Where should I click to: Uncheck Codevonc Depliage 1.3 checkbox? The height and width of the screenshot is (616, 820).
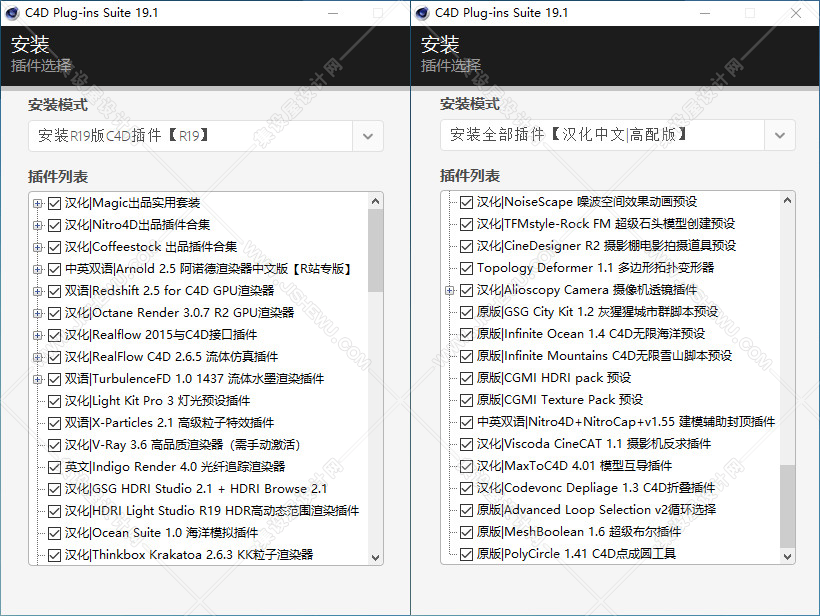[x=466, y=488]
